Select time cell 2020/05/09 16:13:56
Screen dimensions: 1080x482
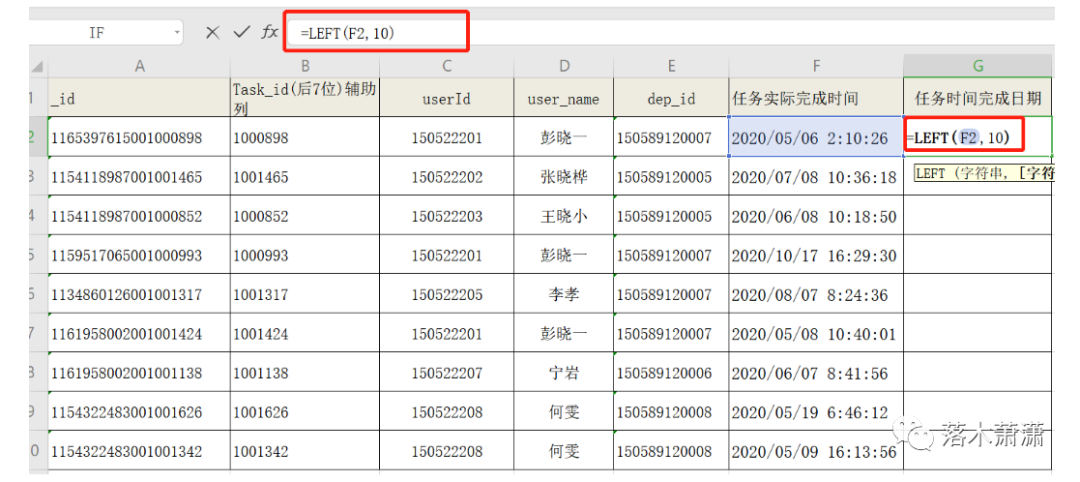pos(816,452)
